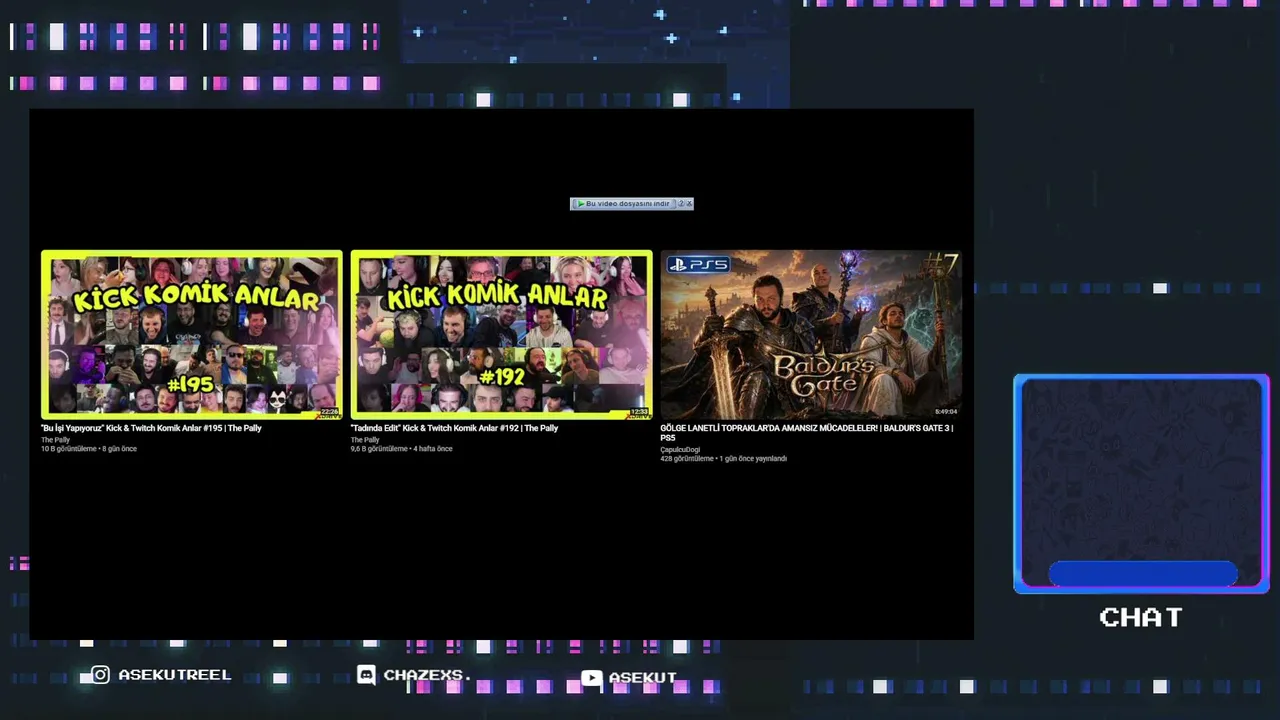Viewport: 1280px width, 720px height.
Task: Click the green play icon on download bar
Action: (x=580, y=204)
